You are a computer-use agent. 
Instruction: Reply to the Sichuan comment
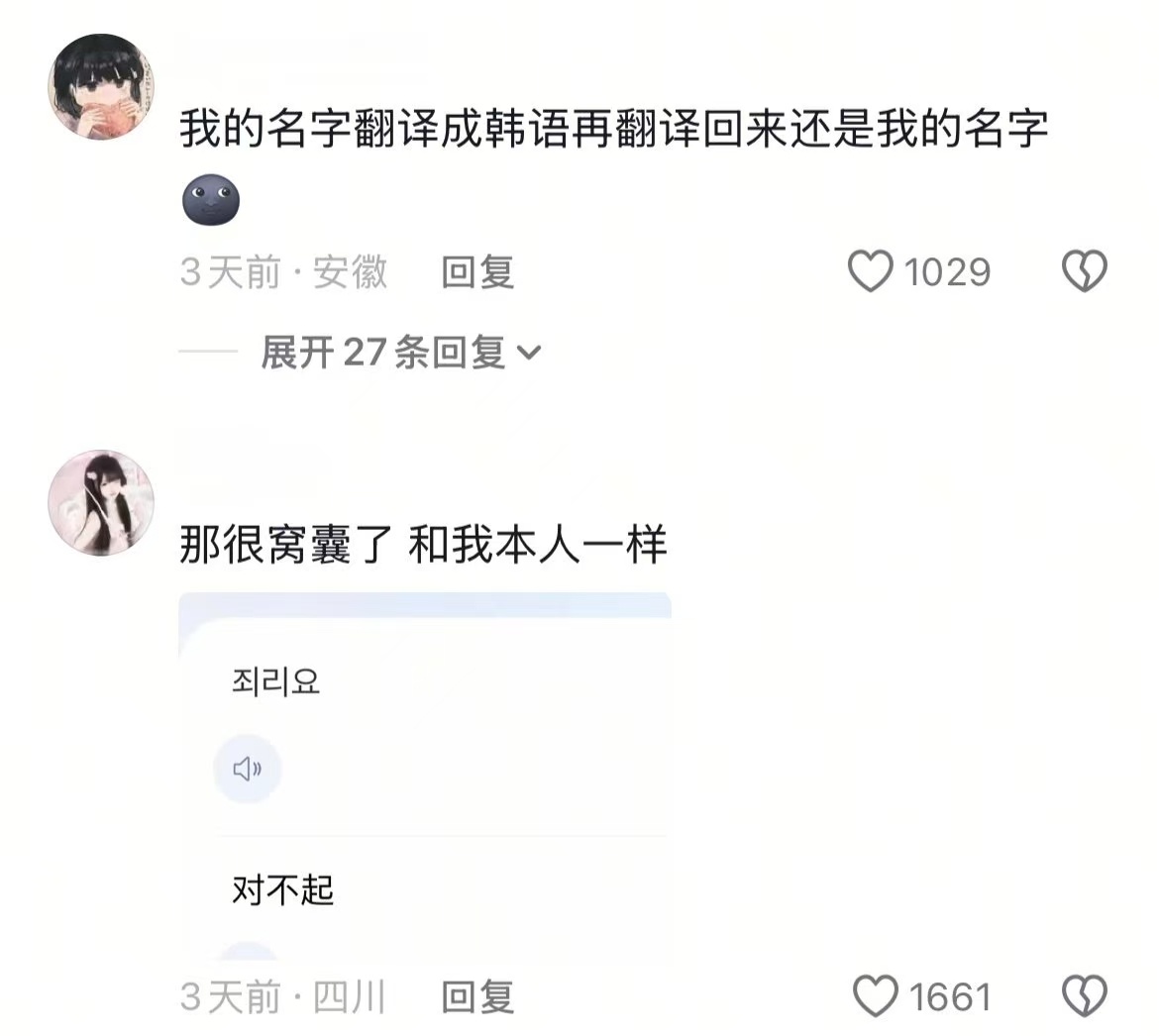pyautogui.click(x=477, y=996)
